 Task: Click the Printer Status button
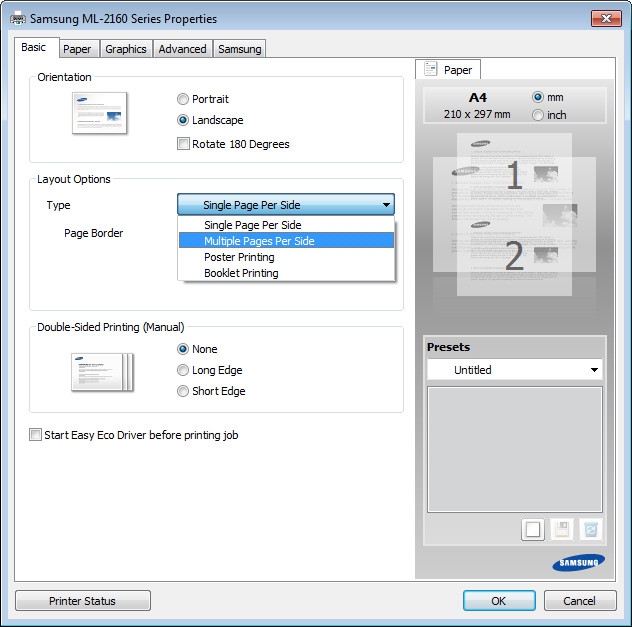(83, 601)
